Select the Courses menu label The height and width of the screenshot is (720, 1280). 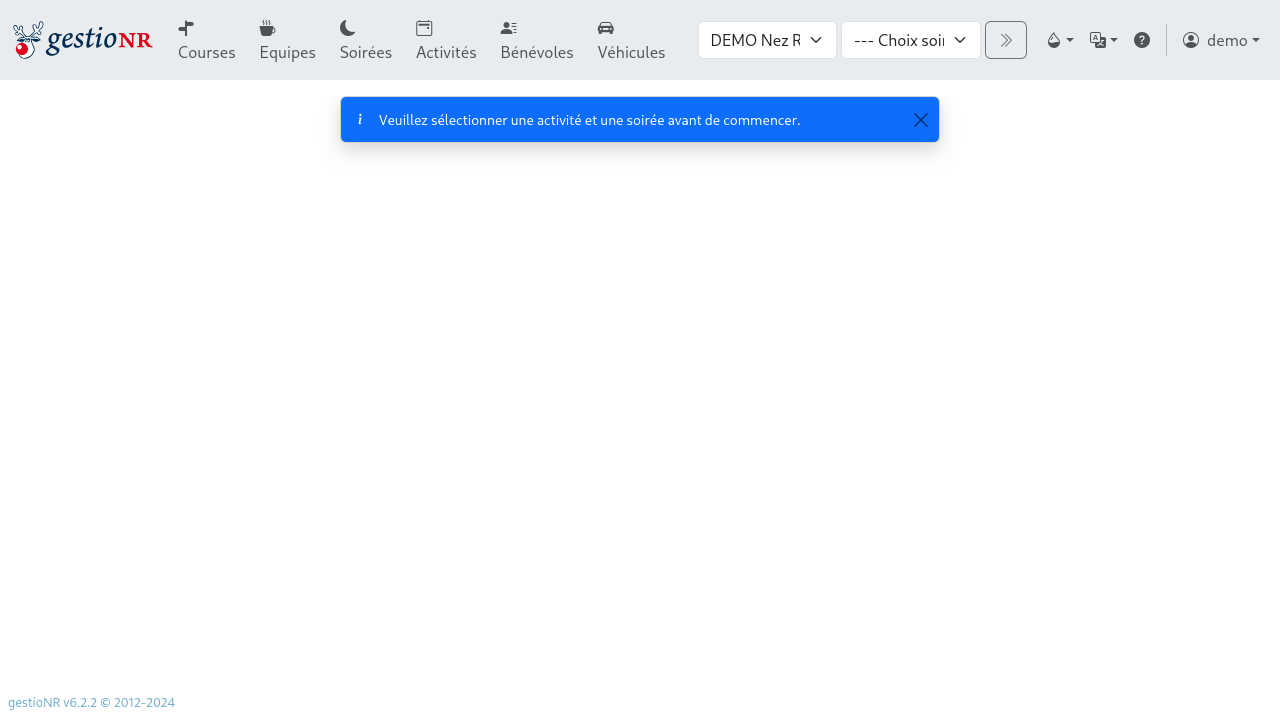tap(207, 52)
